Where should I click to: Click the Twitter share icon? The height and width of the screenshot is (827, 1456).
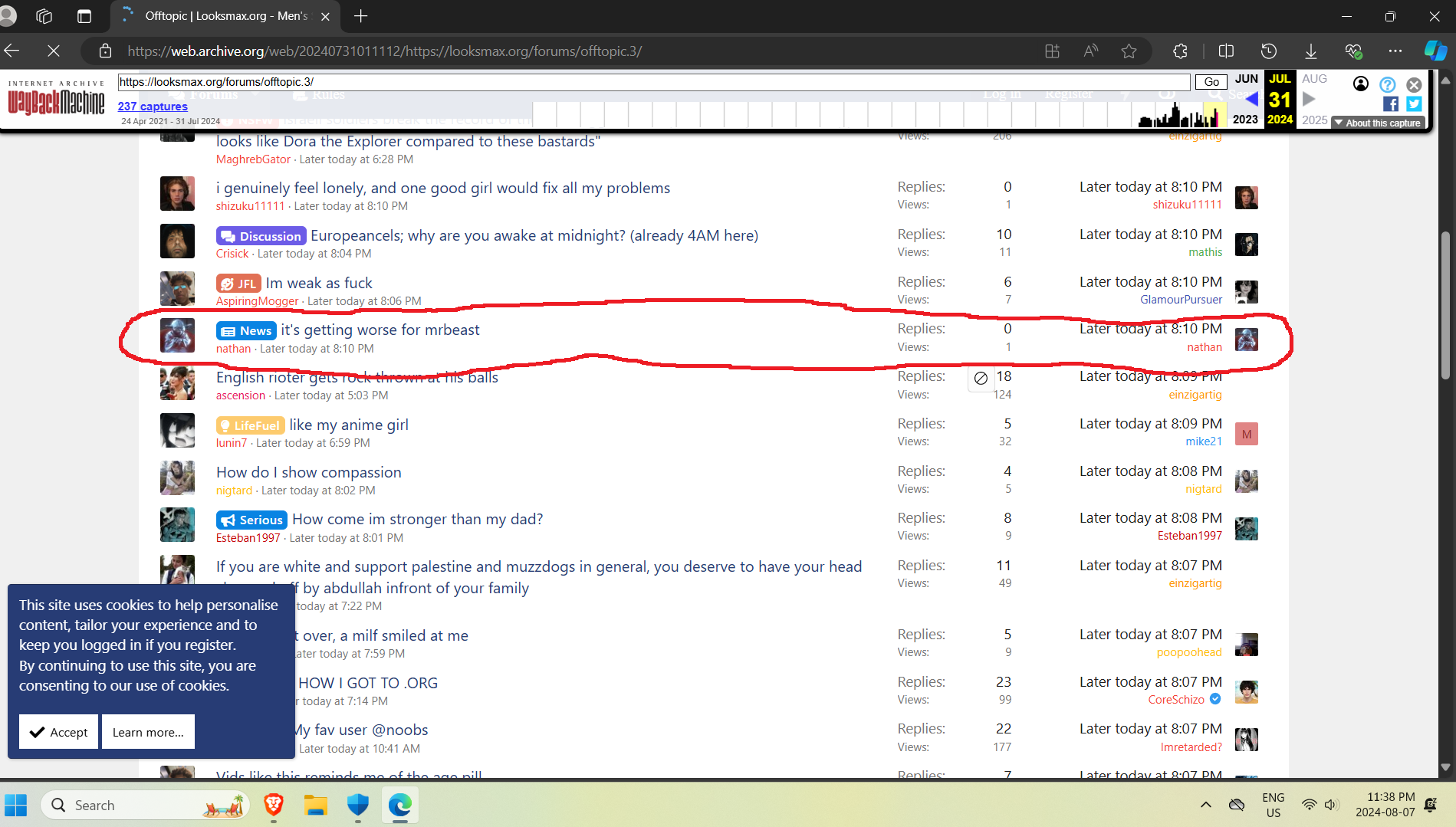coord(1414,104)
